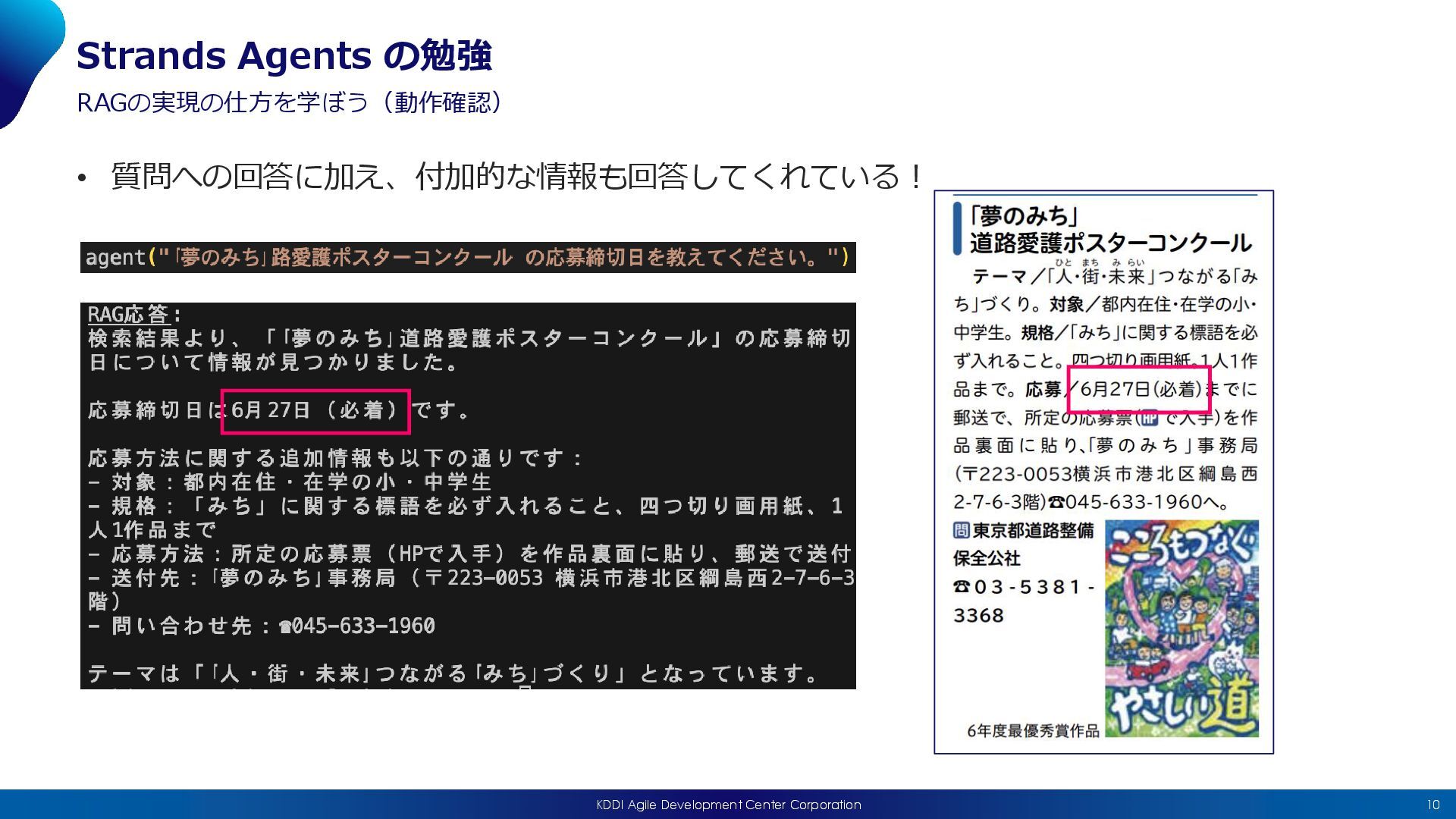Click the line '応募方法に関する追加情報も以下の通りです：'

point(335,458)
